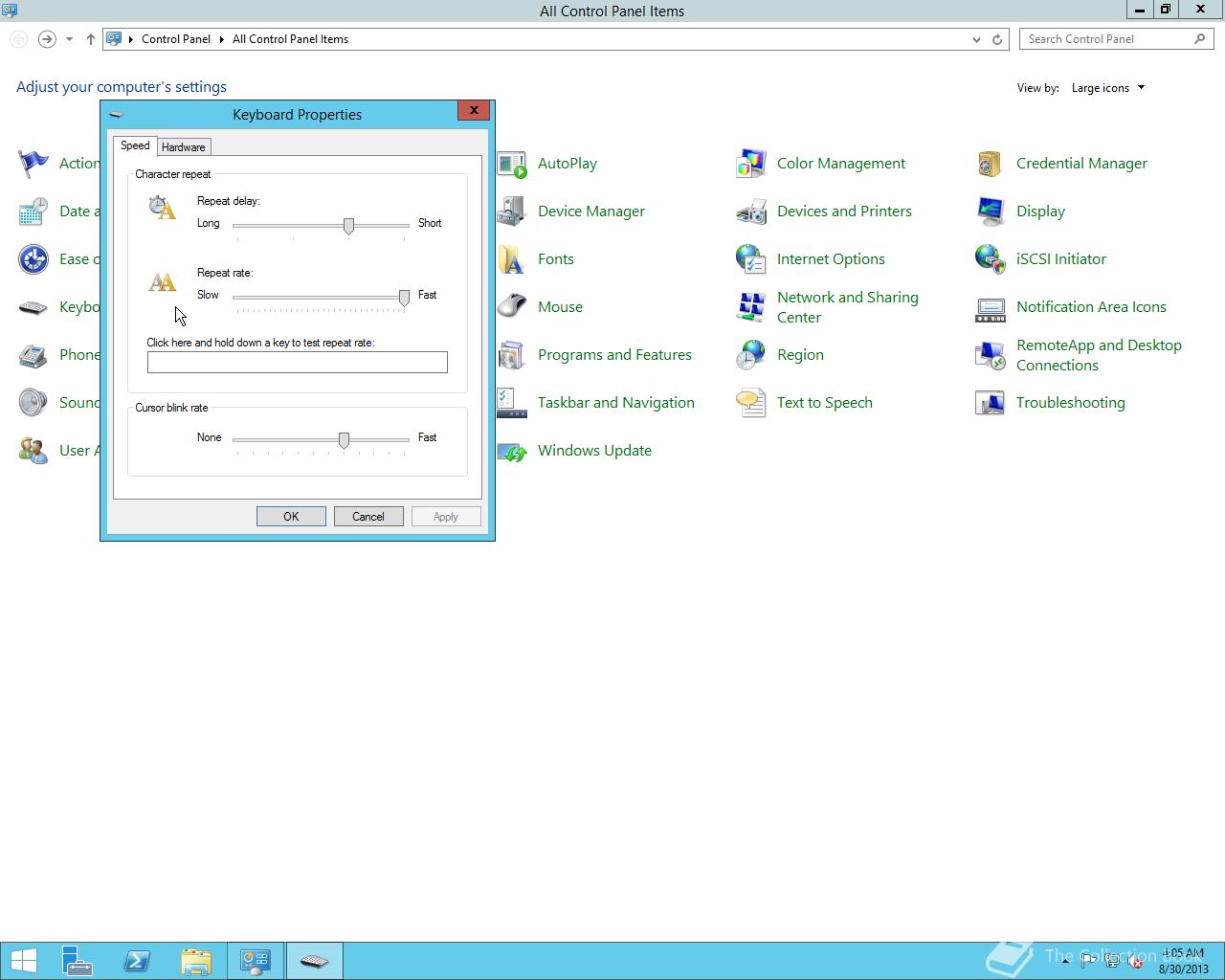
Task: Open the Taskbar and Navigation link text
Action: (616, 403)
